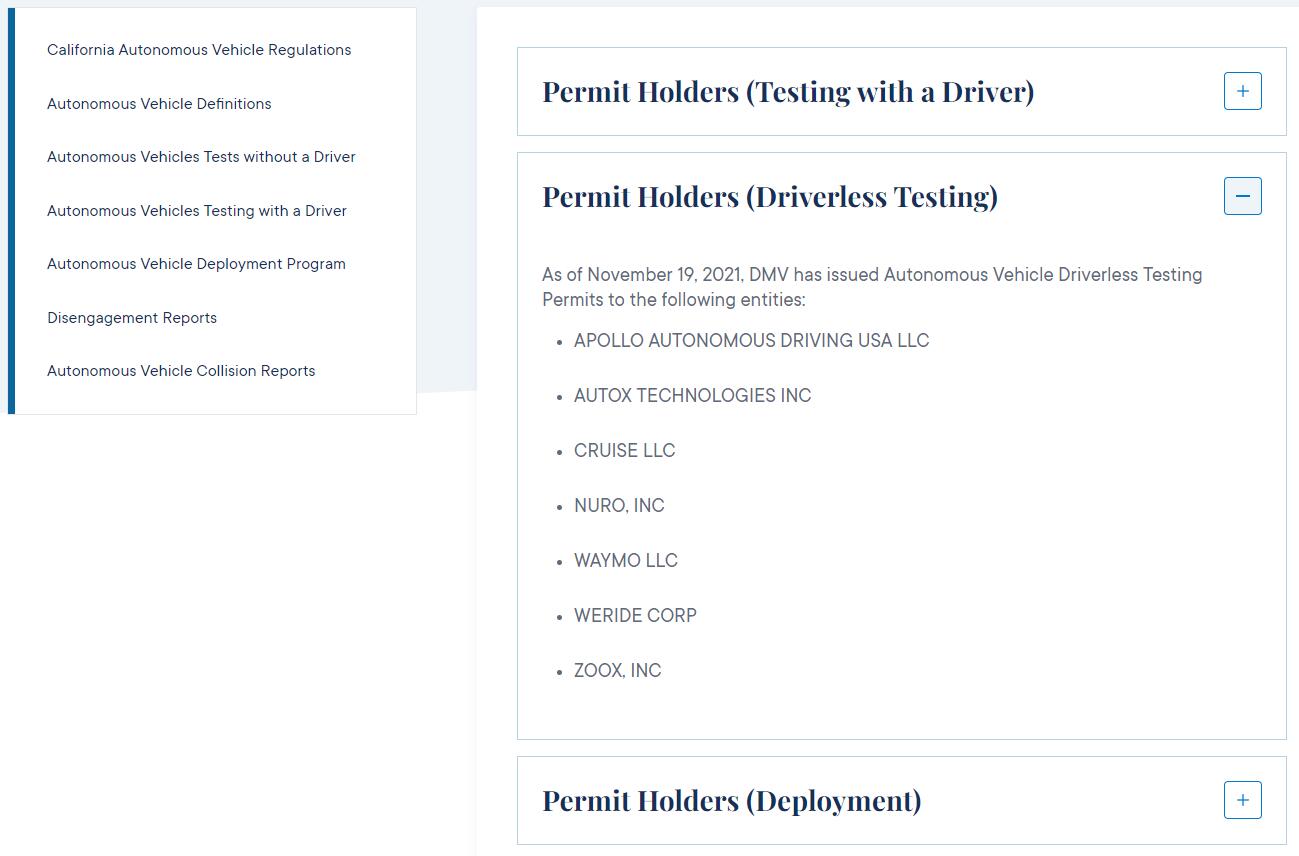This screenshot has width=1299, height=856.
Task: Open Disengagement Reports
Action: click(x=132, y=317)
